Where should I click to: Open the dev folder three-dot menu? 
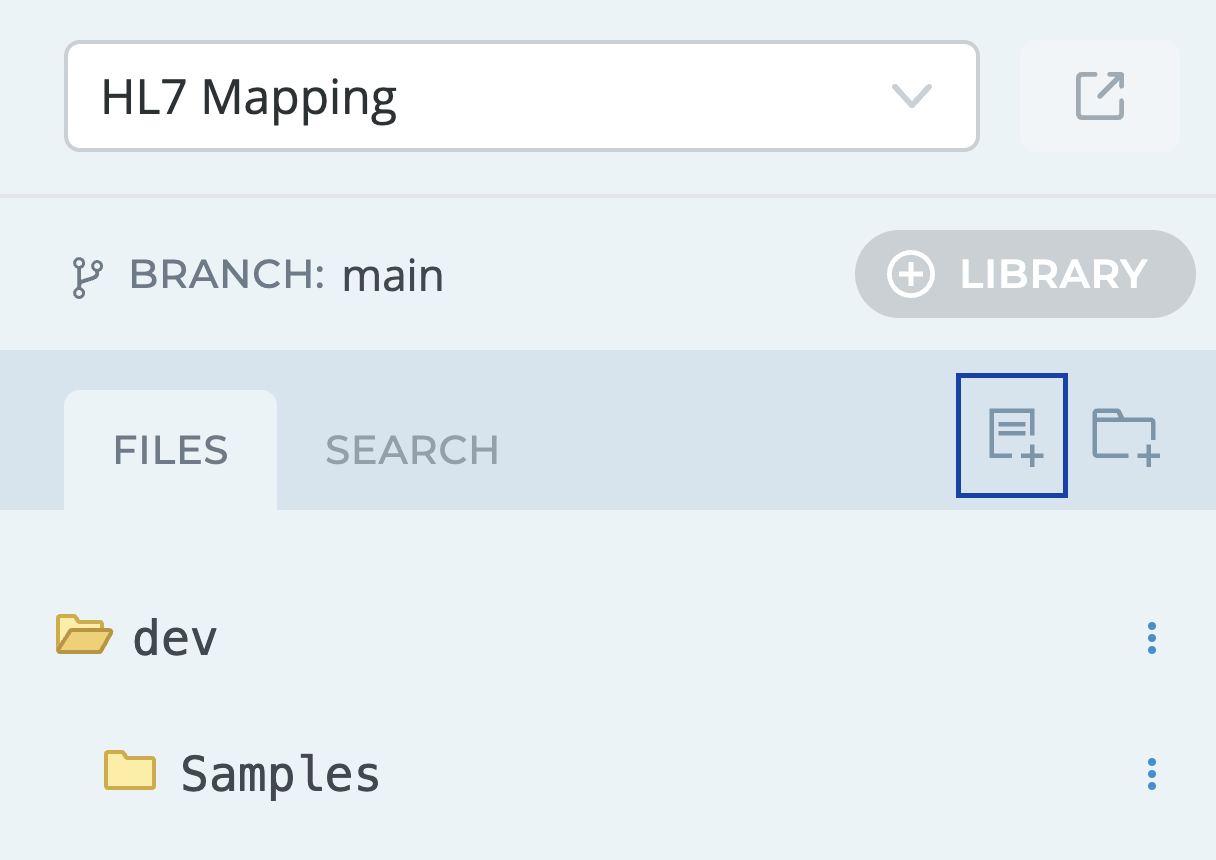point(1152,637)
